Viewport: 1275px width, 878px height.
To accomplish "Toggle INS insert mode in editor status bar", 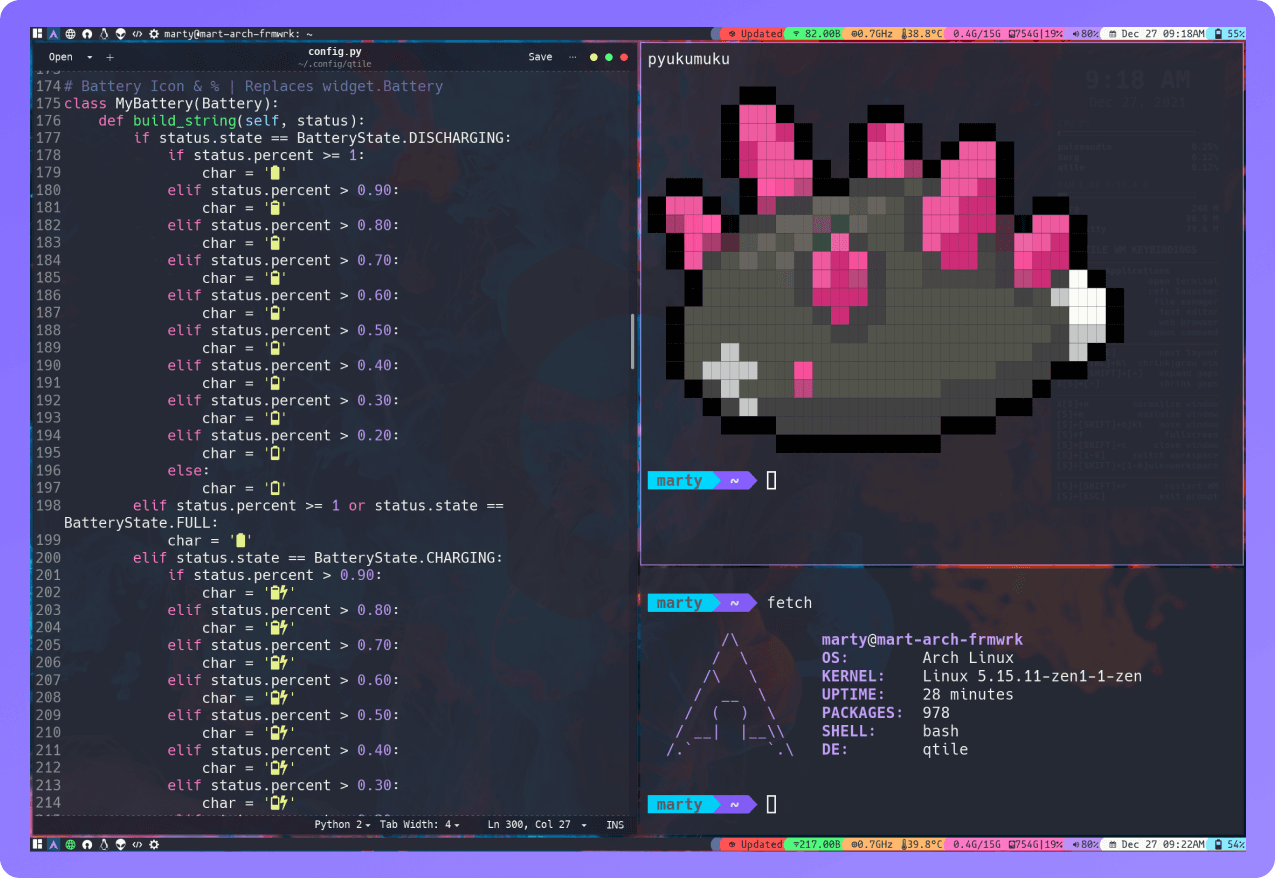I will click(x=614, y=825).
